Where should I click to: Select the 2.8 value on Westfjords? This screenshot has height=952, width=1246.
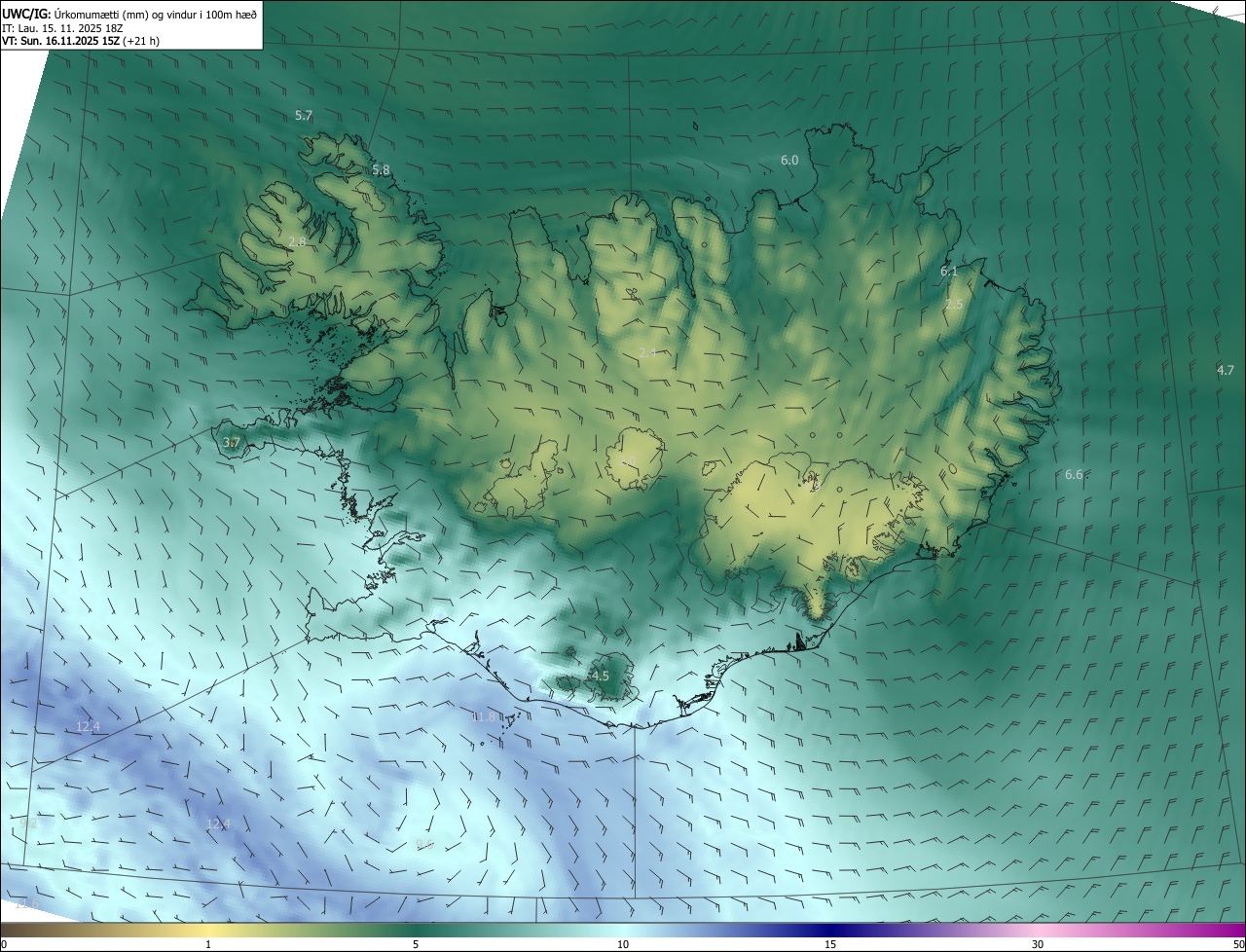297,242
